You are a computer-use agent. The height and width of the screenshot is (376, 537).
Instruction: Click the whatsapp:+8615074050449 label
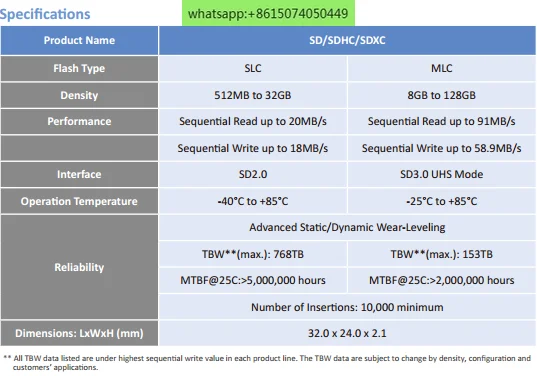(268, 13)
